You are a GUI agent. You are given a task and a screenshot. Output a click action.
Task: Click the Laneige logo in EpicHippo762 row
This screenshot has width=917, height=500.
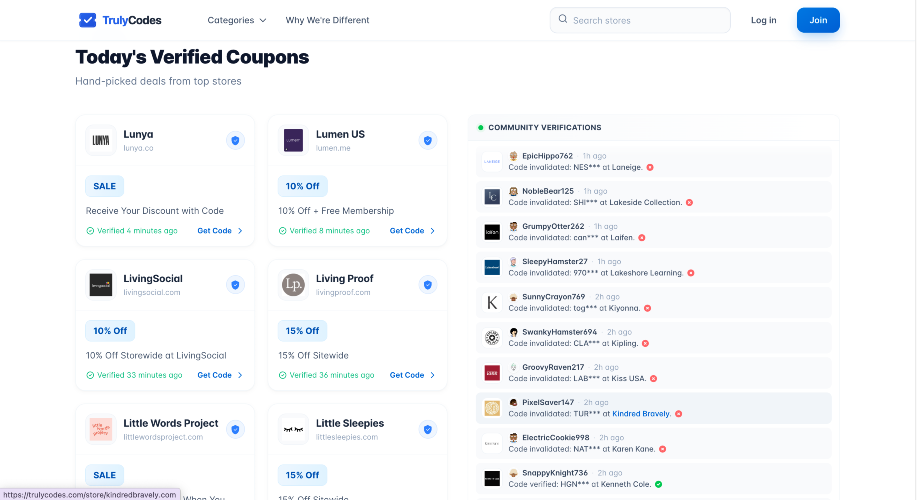point(492,161)
